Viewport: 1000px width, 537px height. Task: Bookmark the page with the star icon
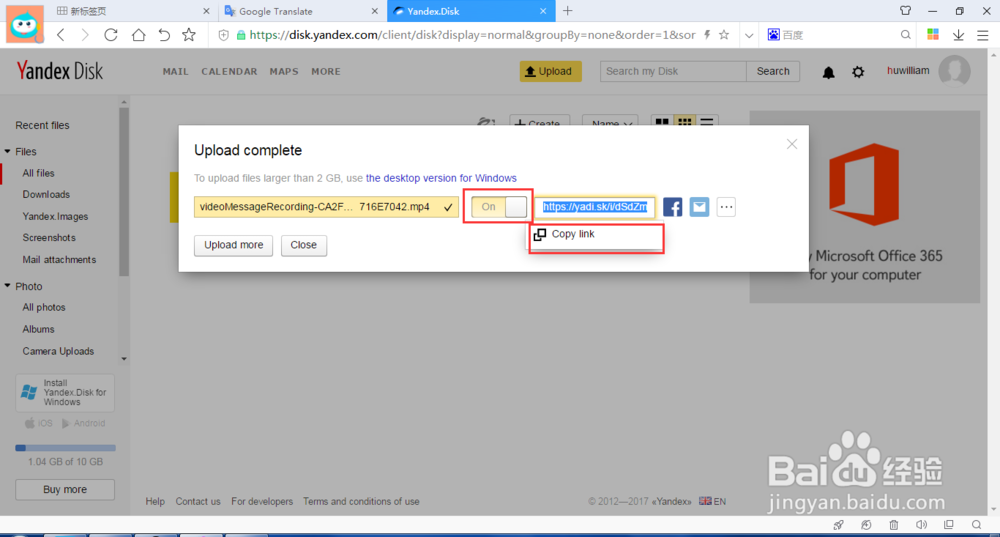pyautogui.click(x=189, y=35)
